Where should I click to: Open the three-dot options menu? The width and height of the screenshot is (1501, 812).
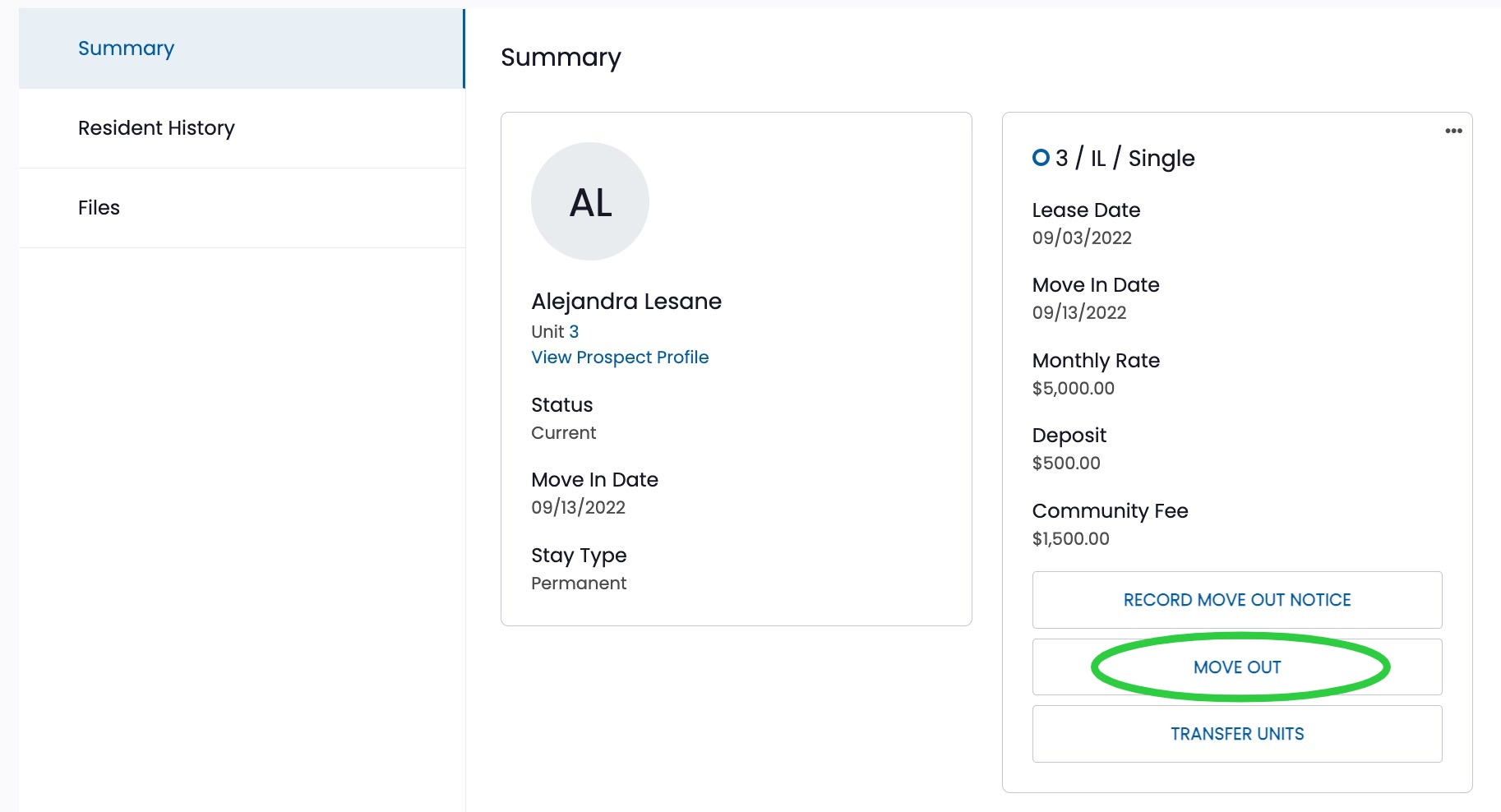point(1453,131)
